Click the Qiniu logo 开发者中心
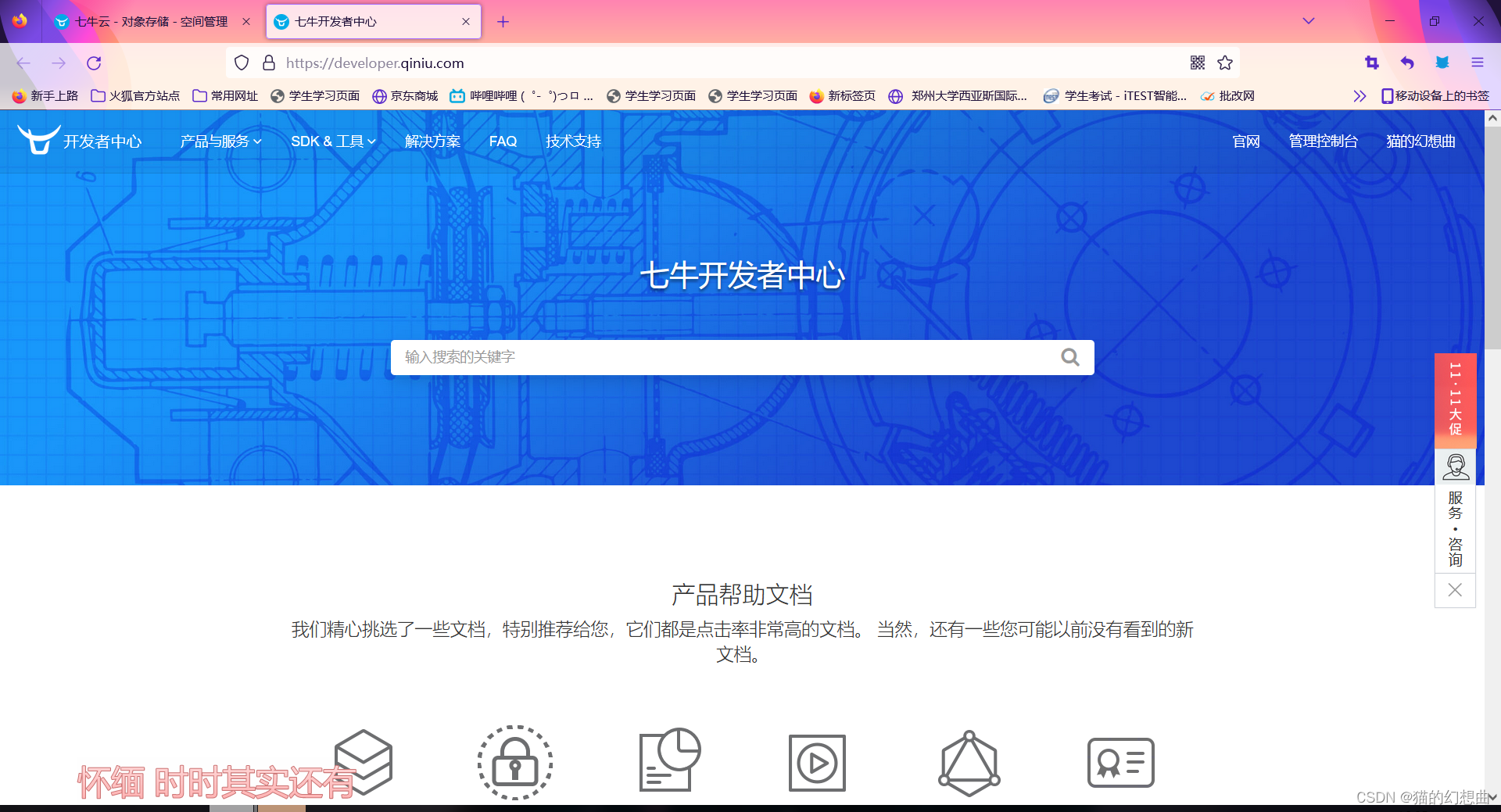Image resolution: width=1501 pixels, height=812 pixels. 80,141
